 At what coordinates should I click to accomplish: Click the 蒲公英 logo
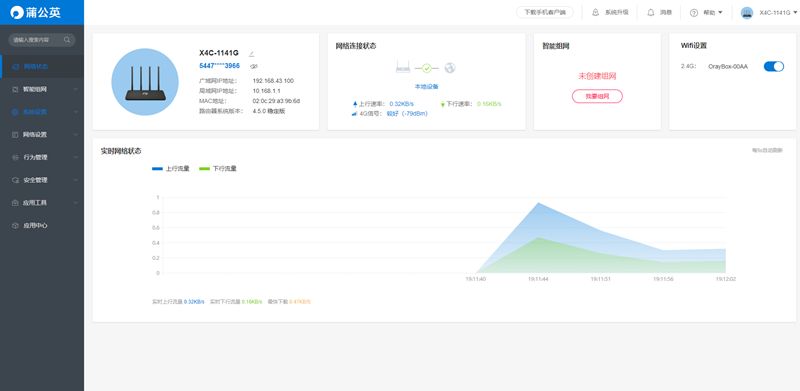click(36, 12)
